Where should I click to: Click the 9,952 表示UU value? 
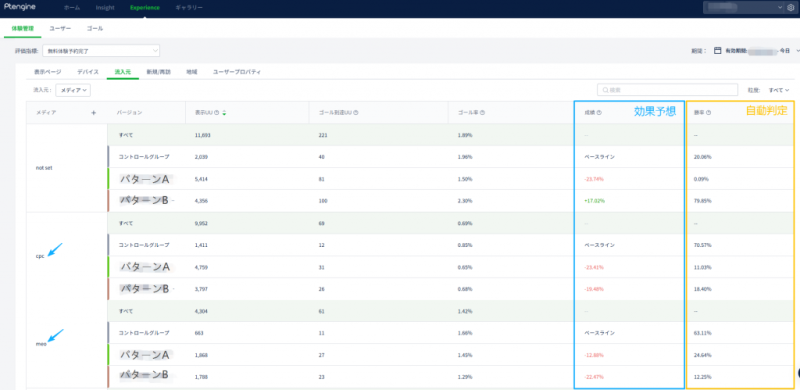coord(201,223)
